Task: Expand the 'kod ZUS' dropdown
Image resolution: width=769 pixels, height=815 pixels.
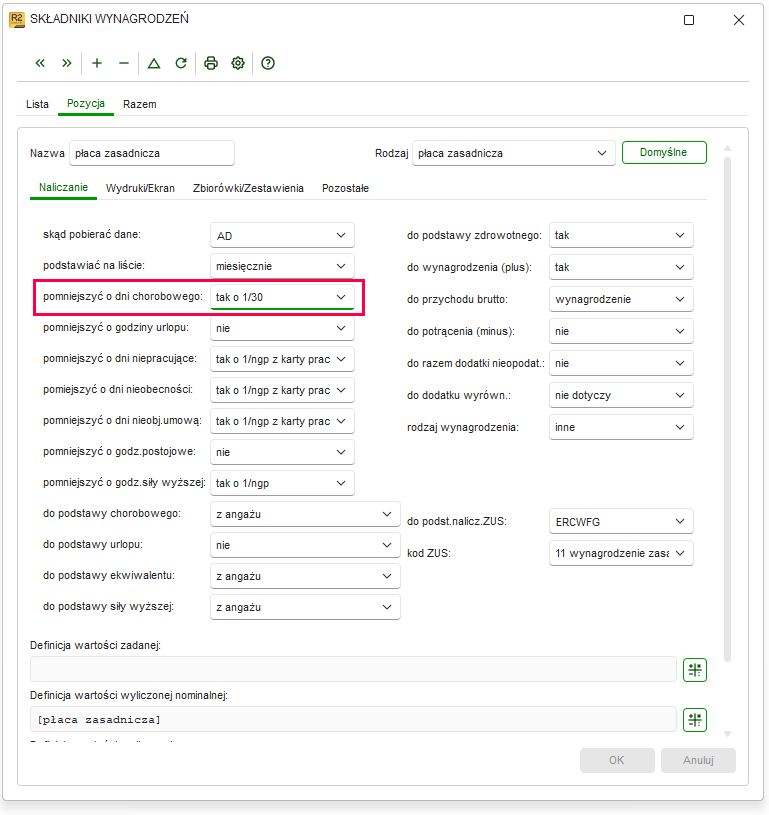Action: [621, 553]
